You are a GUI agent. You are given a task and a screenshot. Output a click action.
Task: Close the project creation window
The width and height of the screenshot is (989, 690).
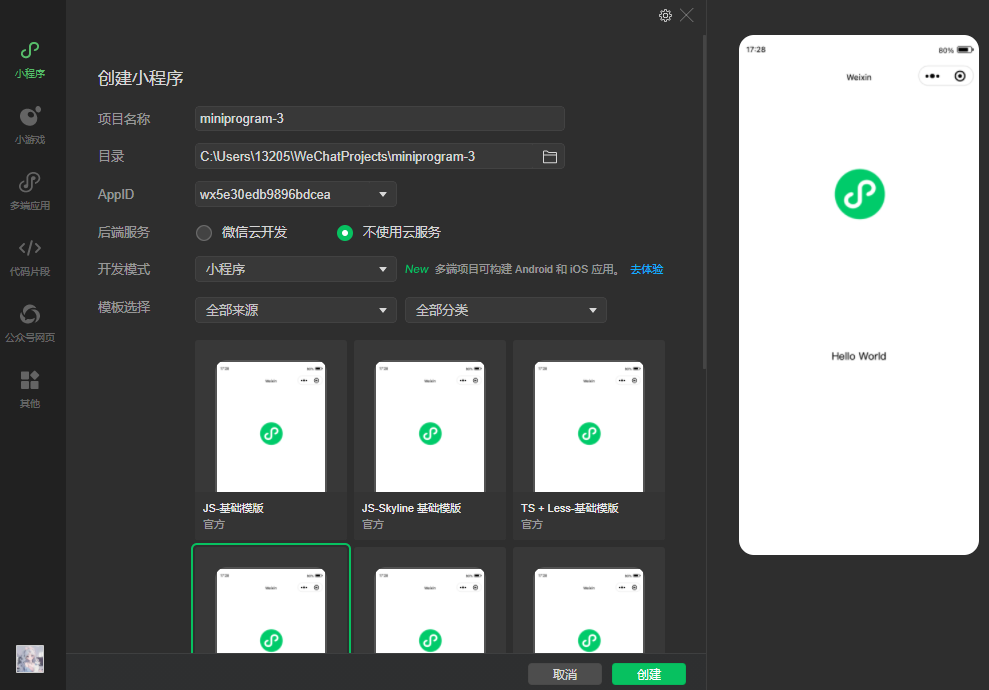click(x=687, y=15)
